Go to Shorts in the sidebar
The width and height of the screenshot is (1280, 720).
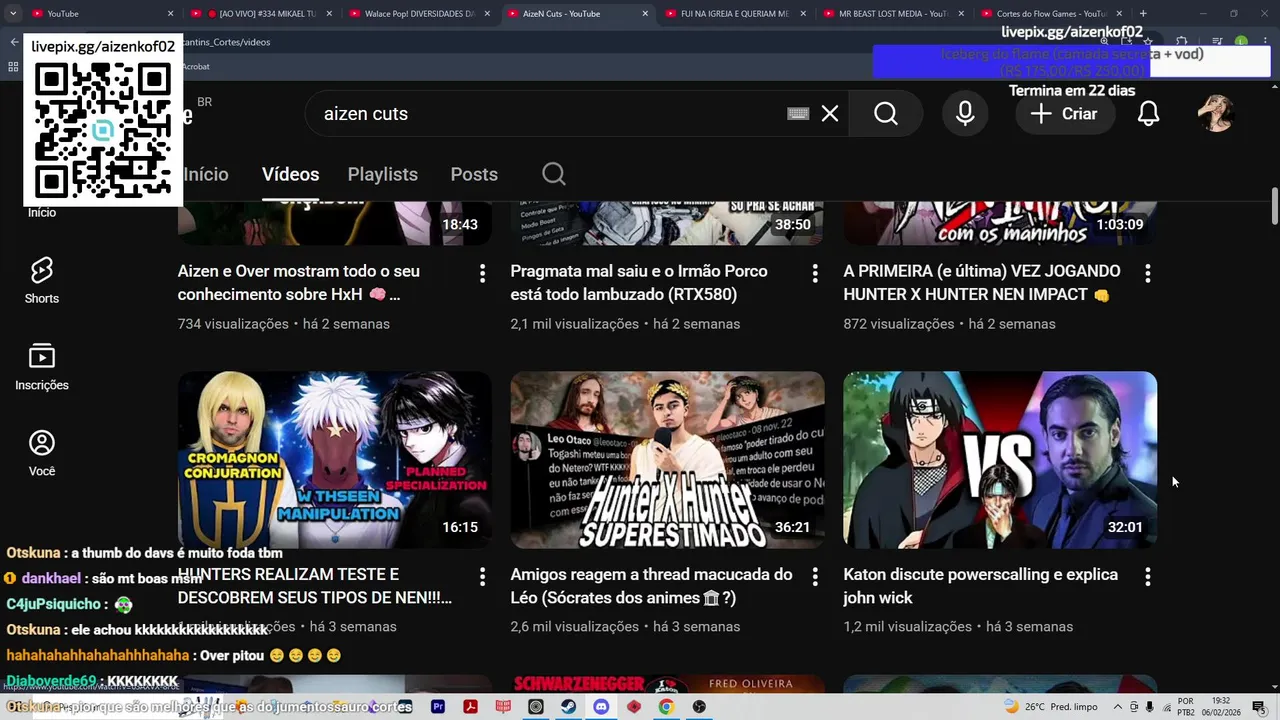click(42, 280)
